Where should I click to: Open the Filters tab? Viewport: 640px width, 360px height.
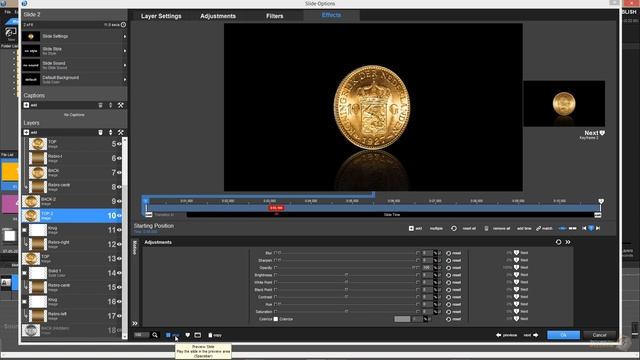point(275,16)
